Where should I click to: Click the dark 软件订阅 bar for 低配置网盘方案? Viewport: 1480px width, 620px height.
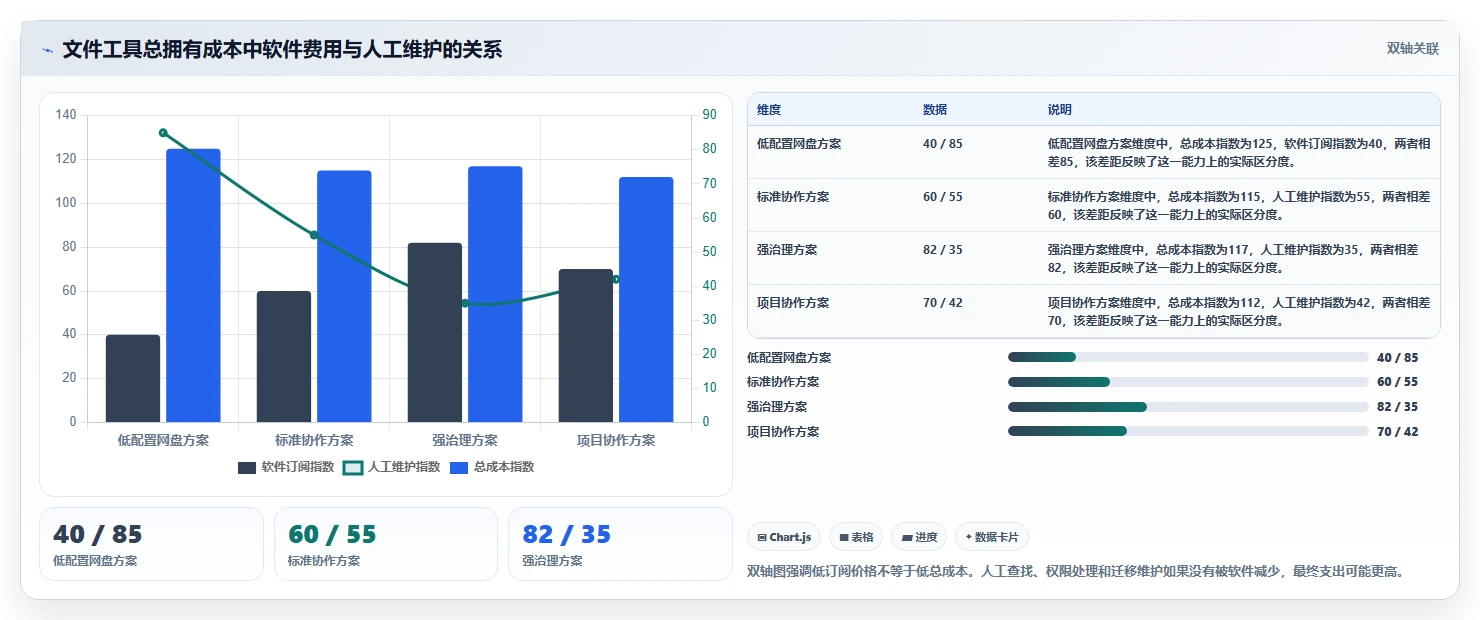point(133,378)
